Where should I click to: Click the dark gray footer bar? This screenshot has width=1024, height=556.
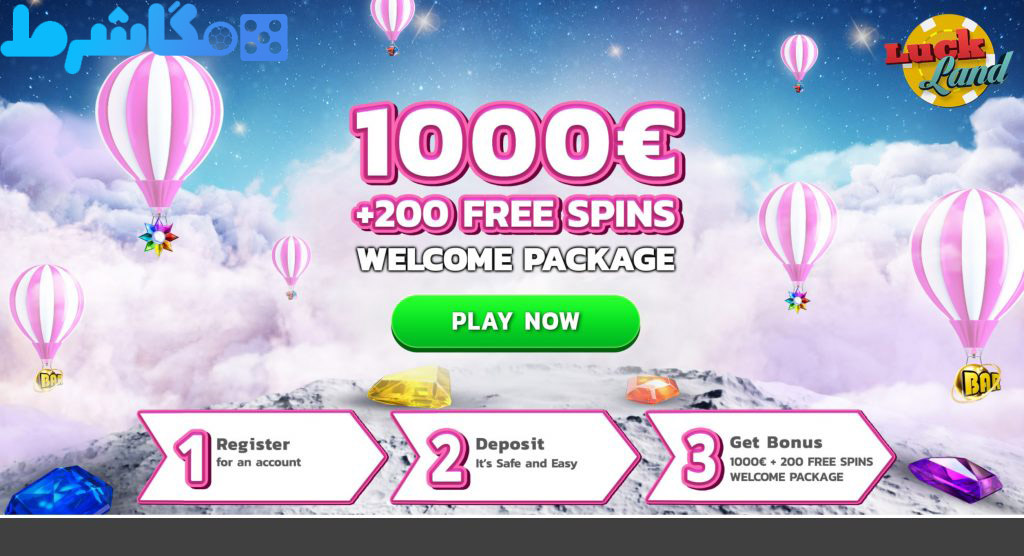[x=512, y=537]
